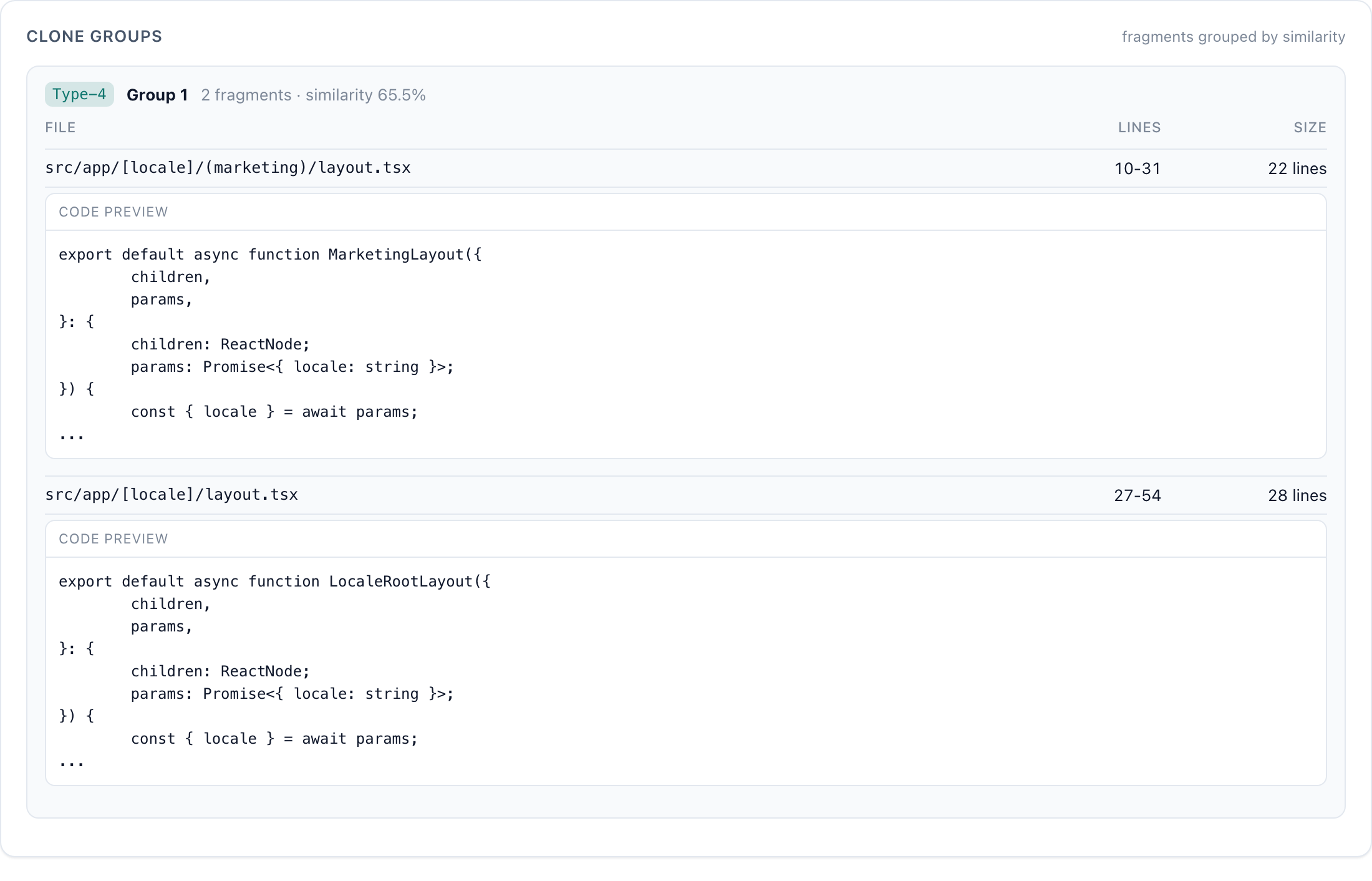The height and width of the screenshot is (881, 1372).
Task: Click the LINES column header
Action: point(1139,127)
